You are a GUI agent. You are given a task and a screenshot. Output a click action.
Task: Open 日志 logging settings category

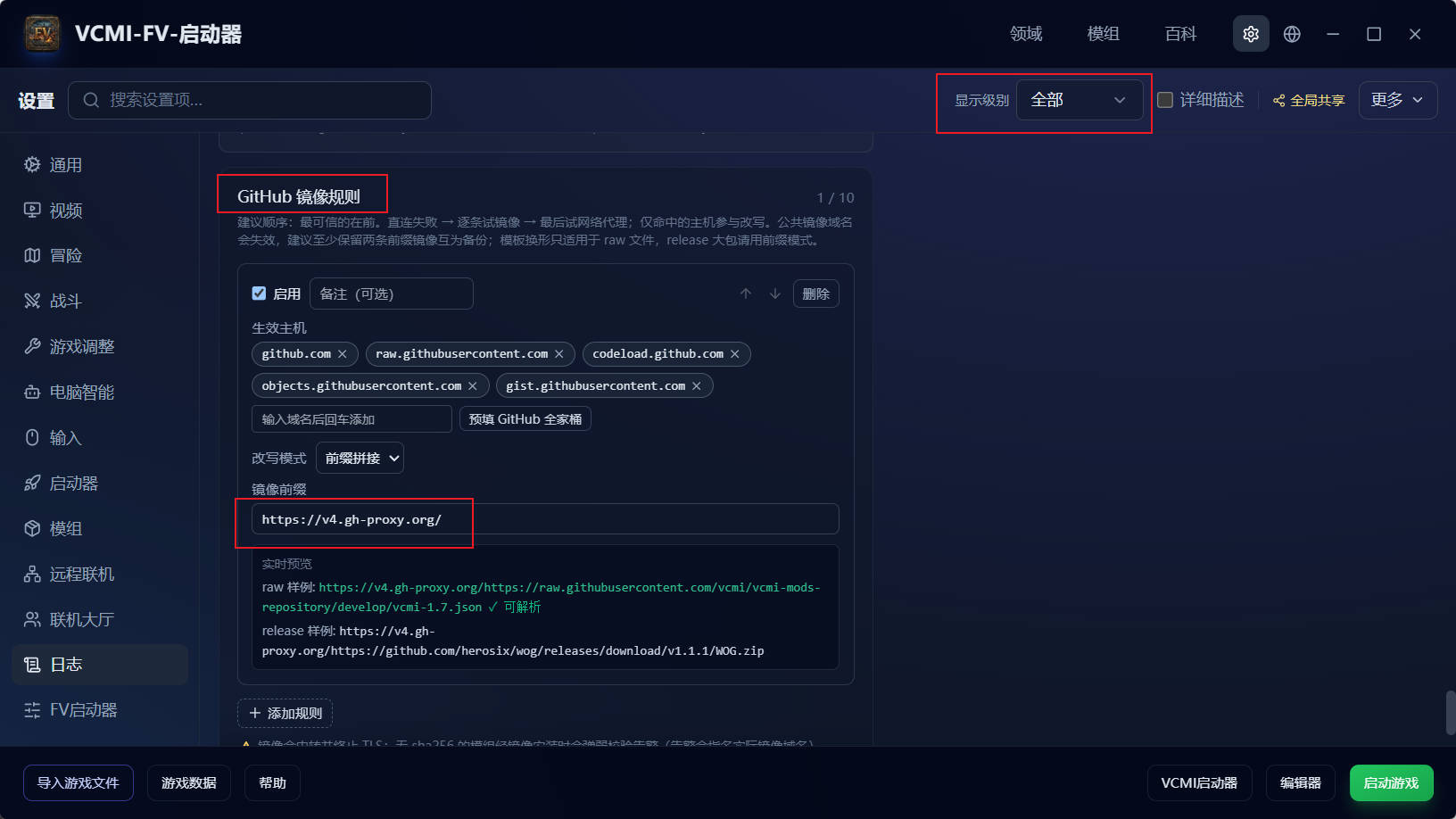tap(100, 665)
